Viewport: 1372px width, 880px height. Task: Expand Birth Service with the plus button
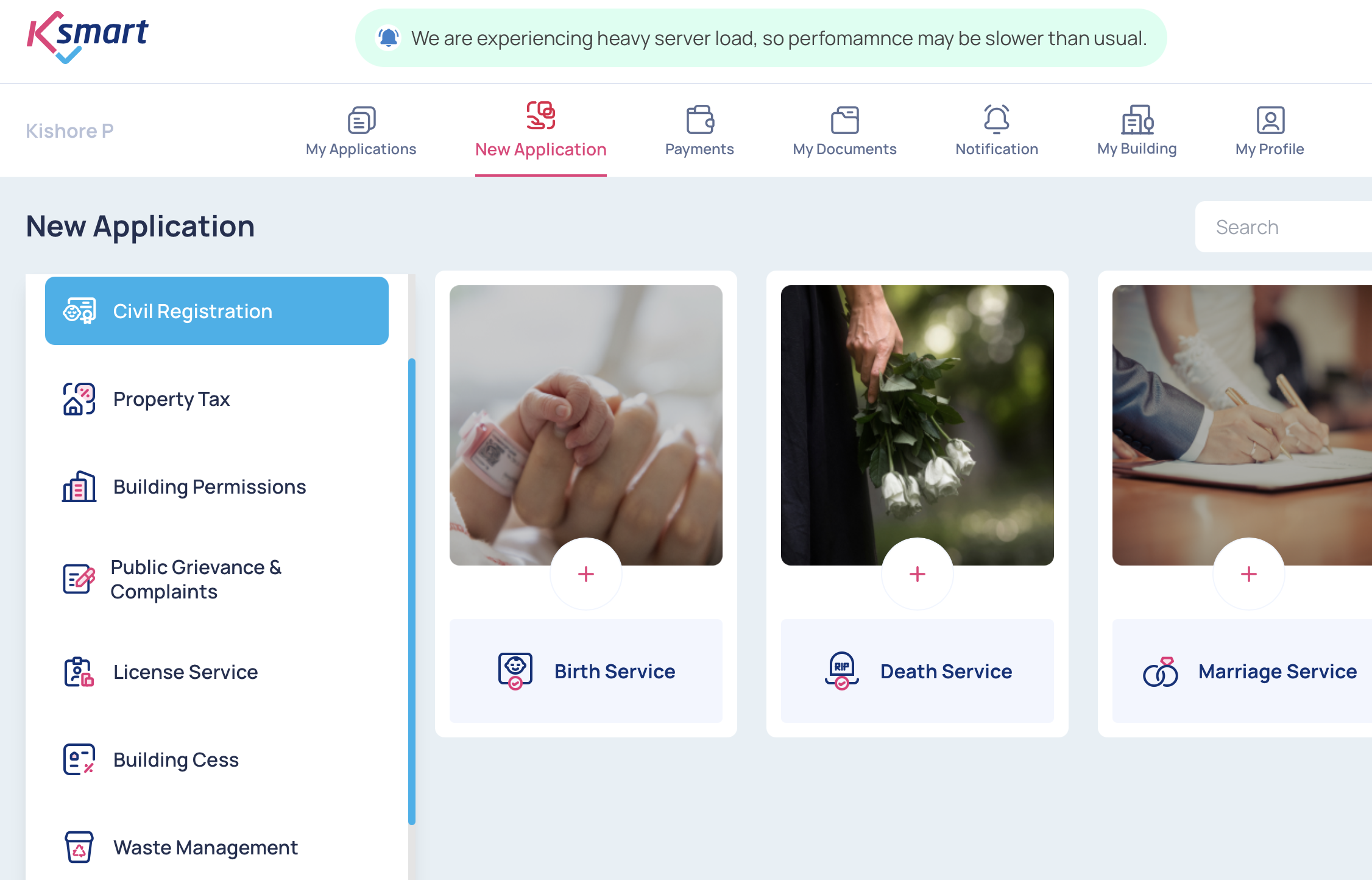(x=586, y=574)
